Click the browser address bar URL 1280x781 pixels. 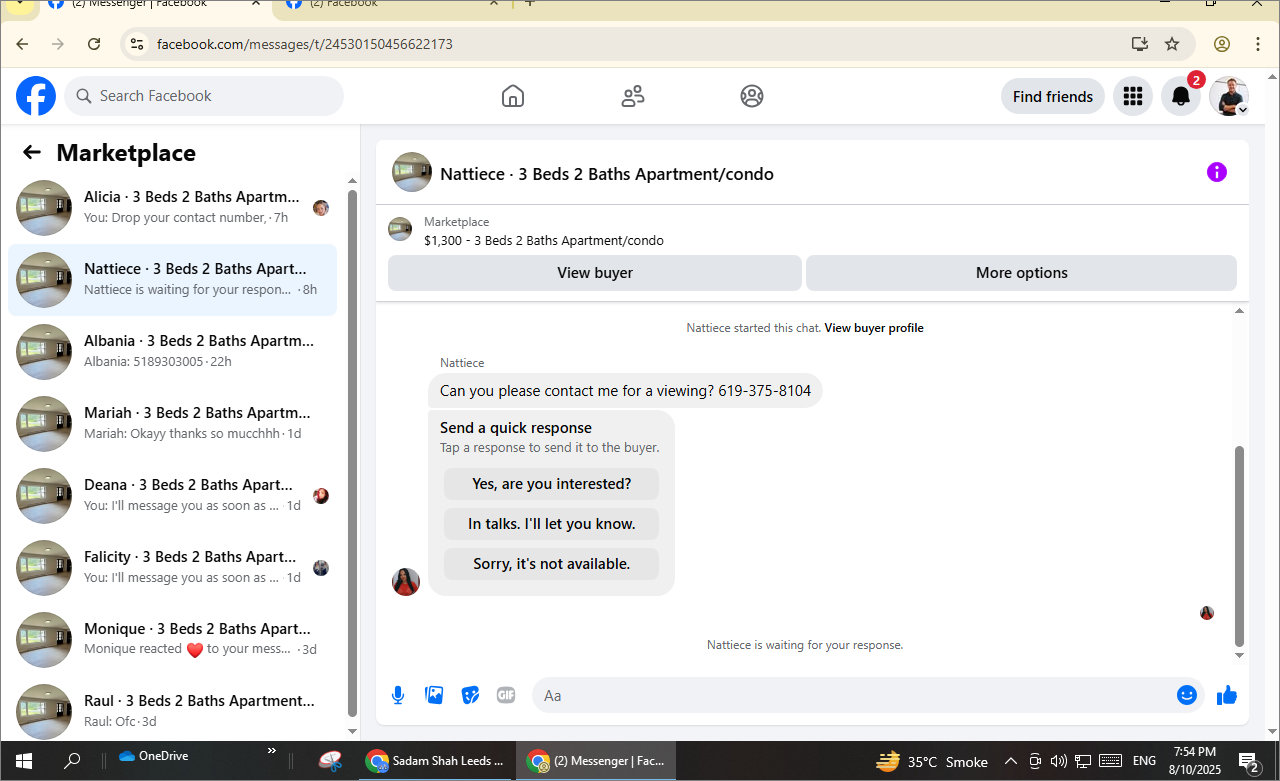pyautogui.click(x=305, y=44)
